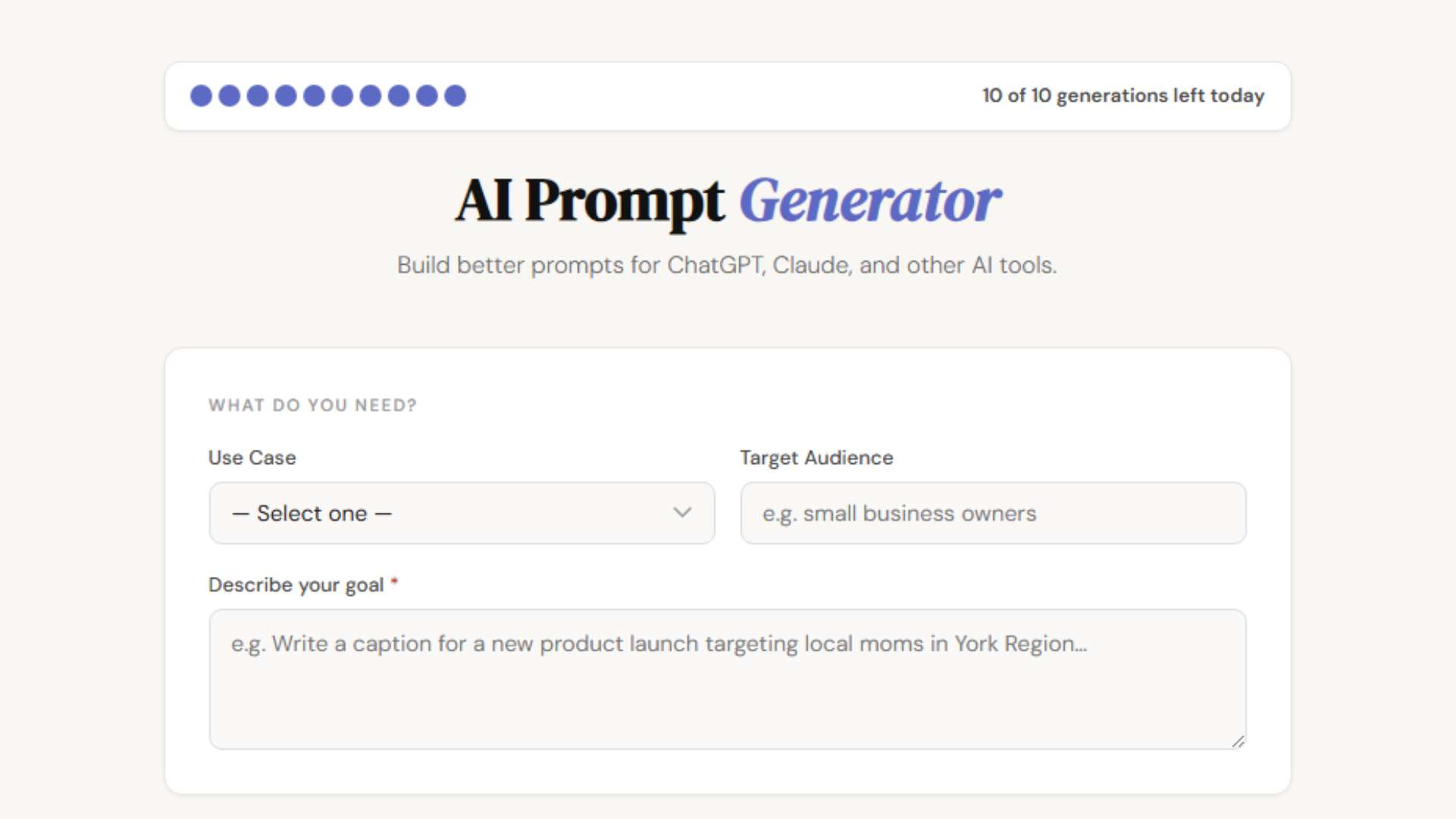Click the eighth purple generation dot
The width and height of the screenshot is (1456, 819).
tap(399, 96)
